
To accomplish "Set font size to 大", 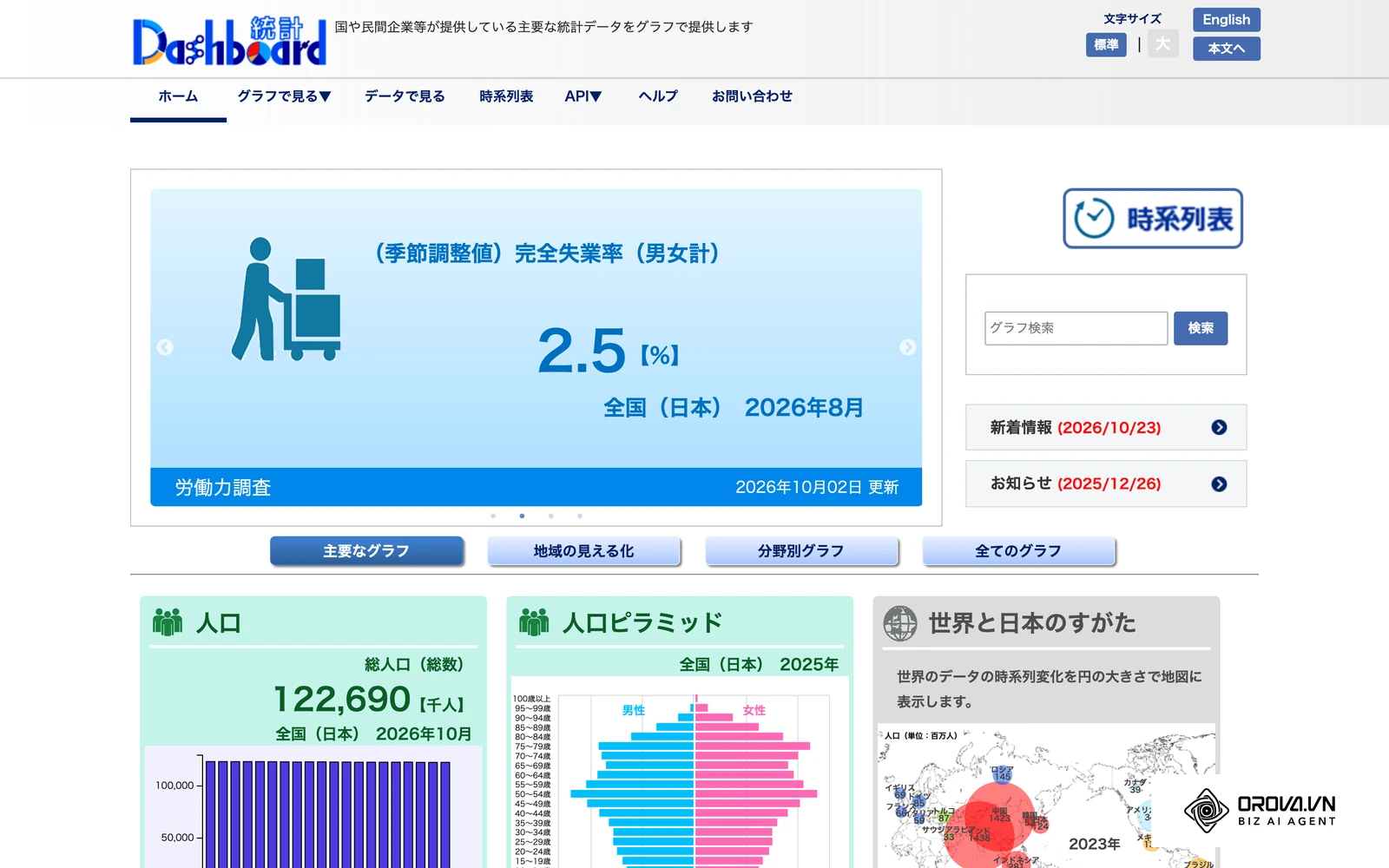I will [1163, 44].
